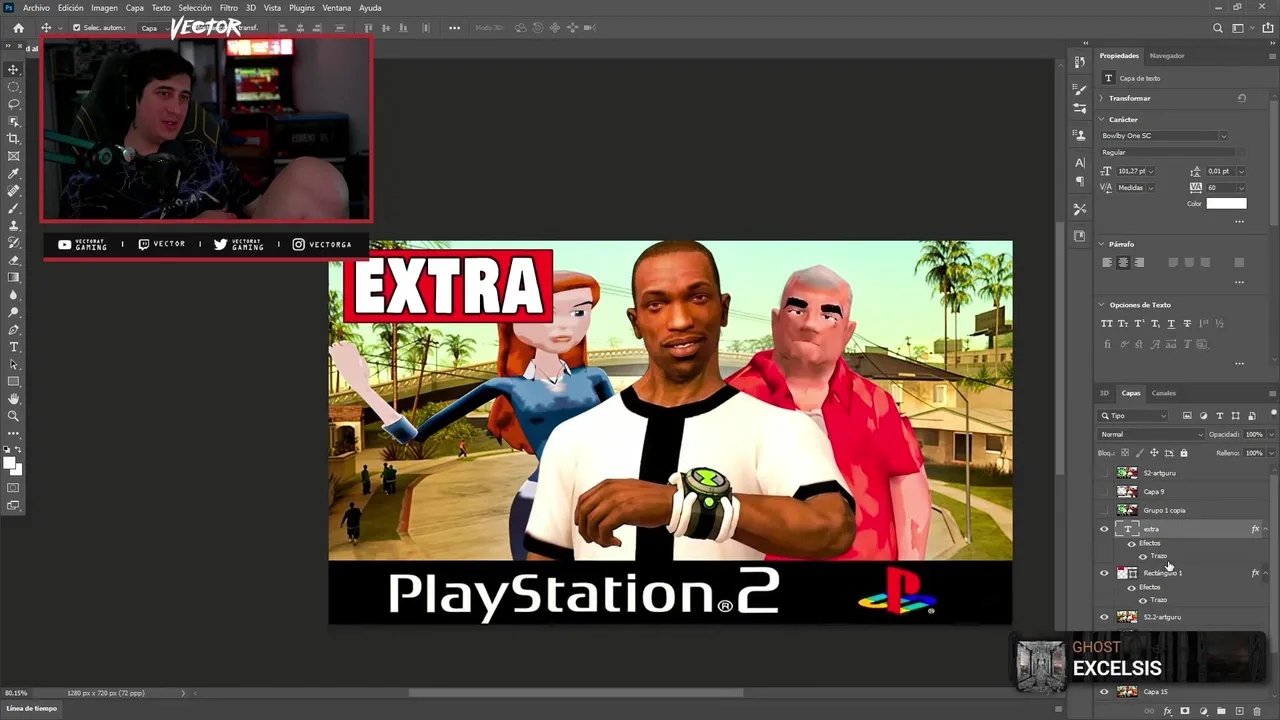1280x720 pixels.
Task: Select the Eraser tool
Action: 14,260
